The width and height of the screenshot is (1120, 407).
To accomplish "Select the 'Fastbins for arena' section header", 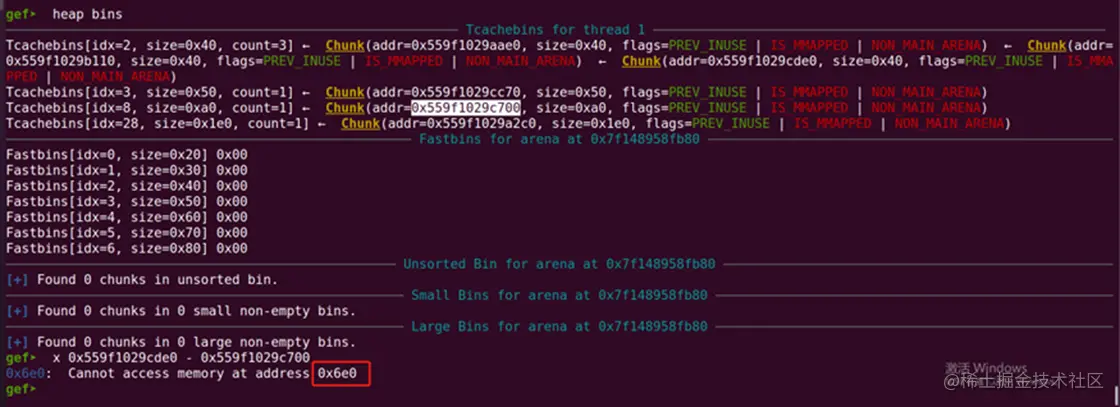I will (559, 139).
